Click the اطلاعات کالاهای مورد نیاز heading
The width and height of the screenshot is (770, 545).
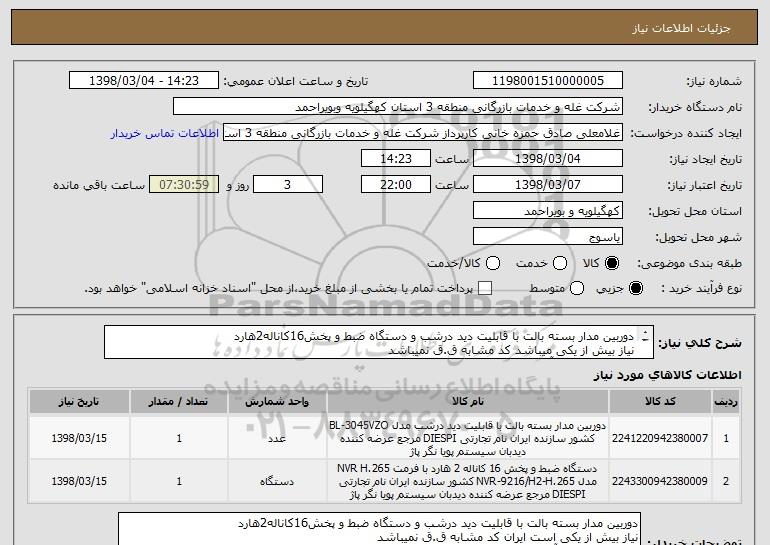tap(667, 375)
